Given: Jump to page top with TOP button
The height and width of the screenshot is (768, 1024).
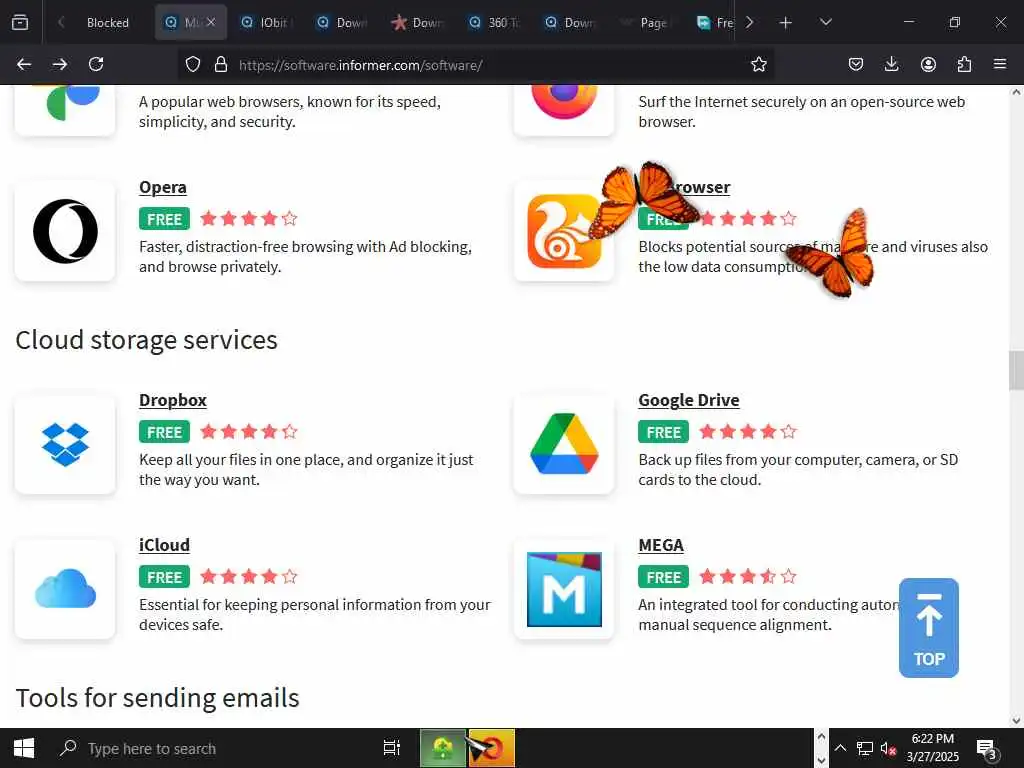Looking at the screenshot, I should [929, 628].
